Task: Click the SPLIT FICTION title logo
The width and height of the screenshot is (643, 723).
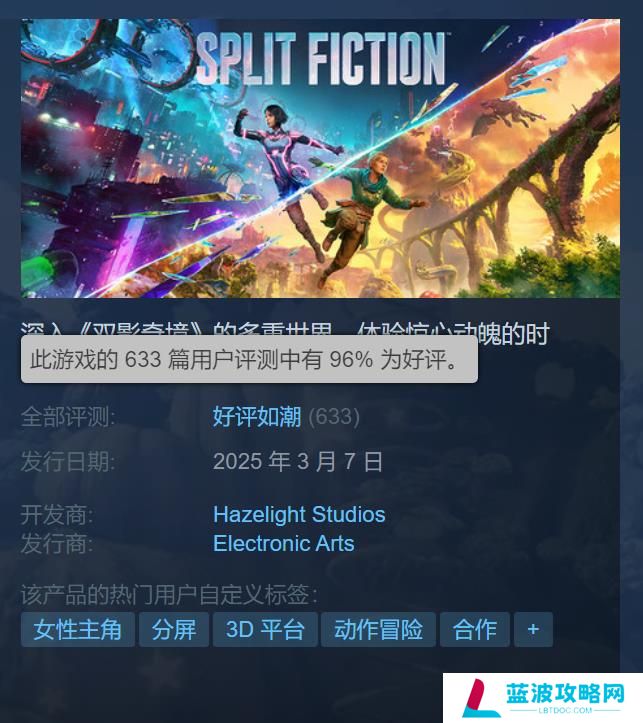Action: tap(322, 59)
